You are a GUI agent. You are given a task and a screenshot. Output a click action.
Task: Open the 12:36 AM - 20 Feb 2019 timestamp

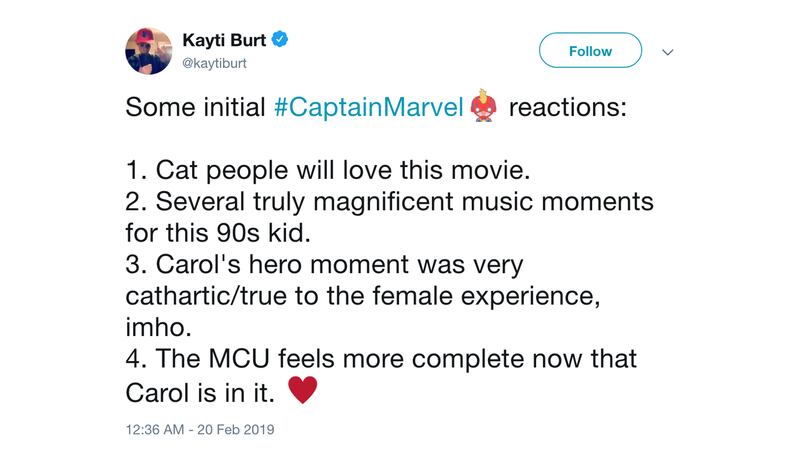tap(200, 430)
